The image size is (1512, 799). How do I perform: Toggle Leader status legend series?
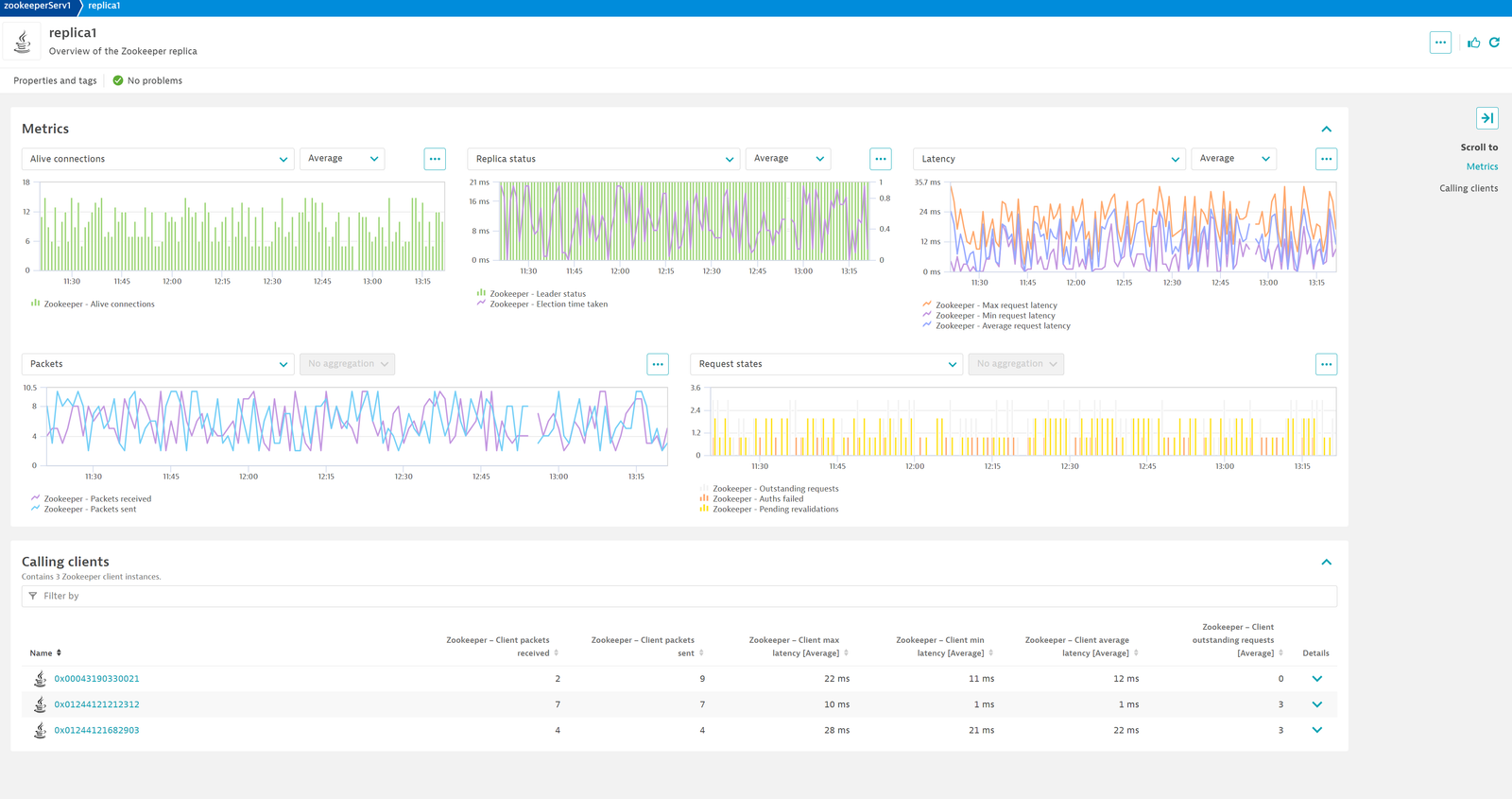pos(532,294)
